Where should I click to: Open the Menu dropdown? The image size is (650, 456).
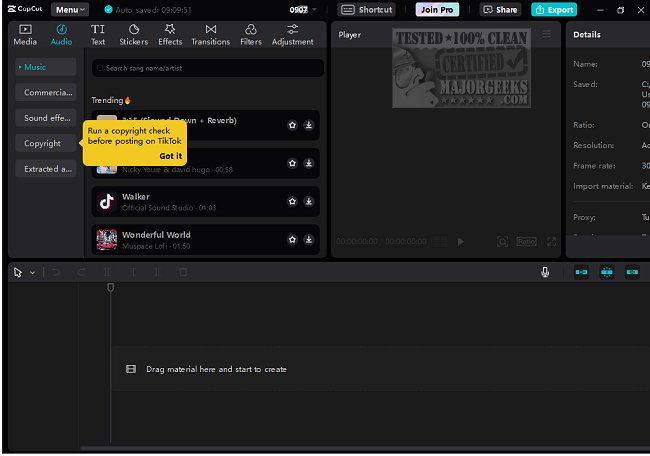coord(70,10)
